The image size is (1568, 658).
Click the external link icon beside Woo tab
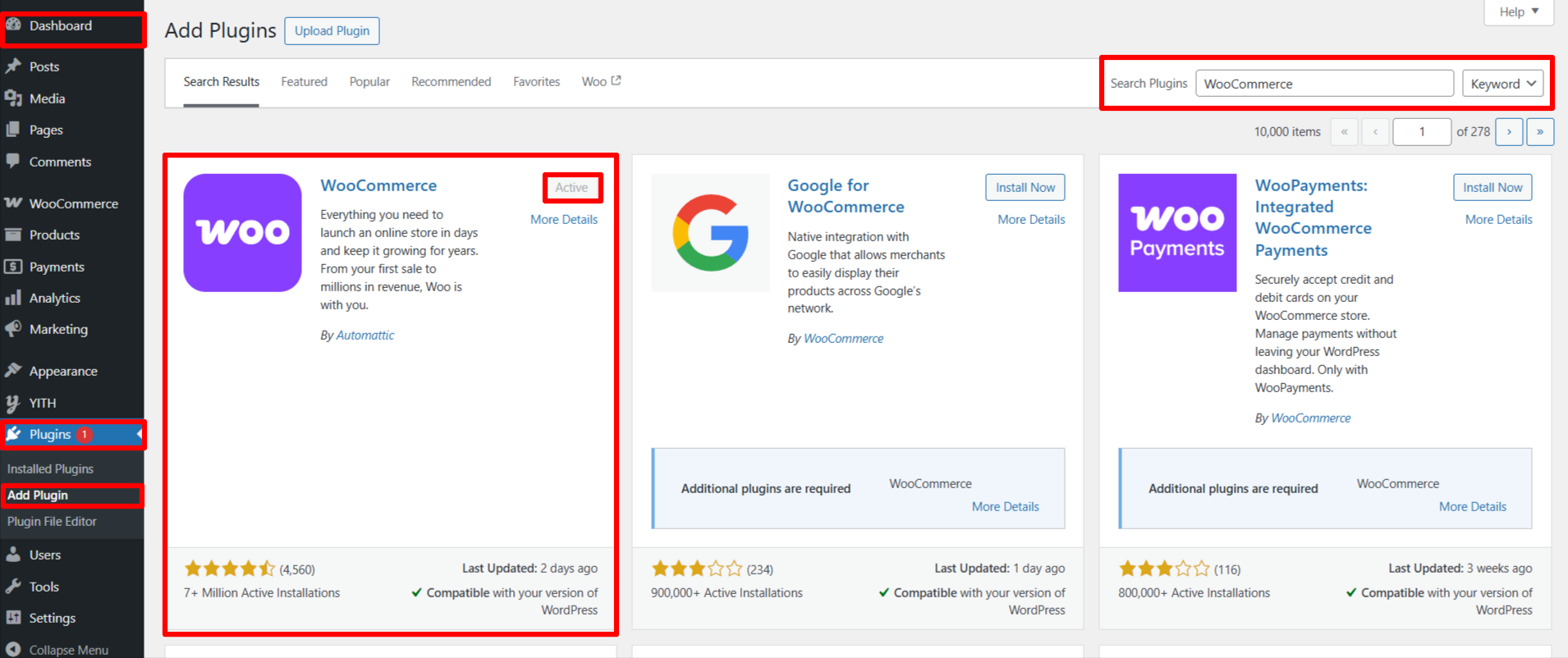click(617, 80)
